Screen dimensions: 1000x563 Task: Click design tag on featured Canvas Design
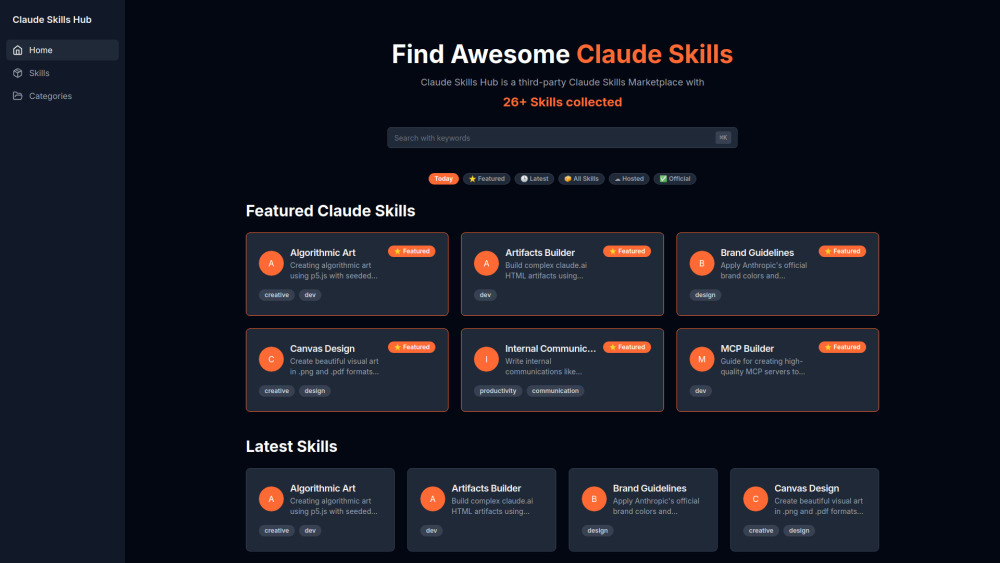pyautogui.click(x=314, y=391)
